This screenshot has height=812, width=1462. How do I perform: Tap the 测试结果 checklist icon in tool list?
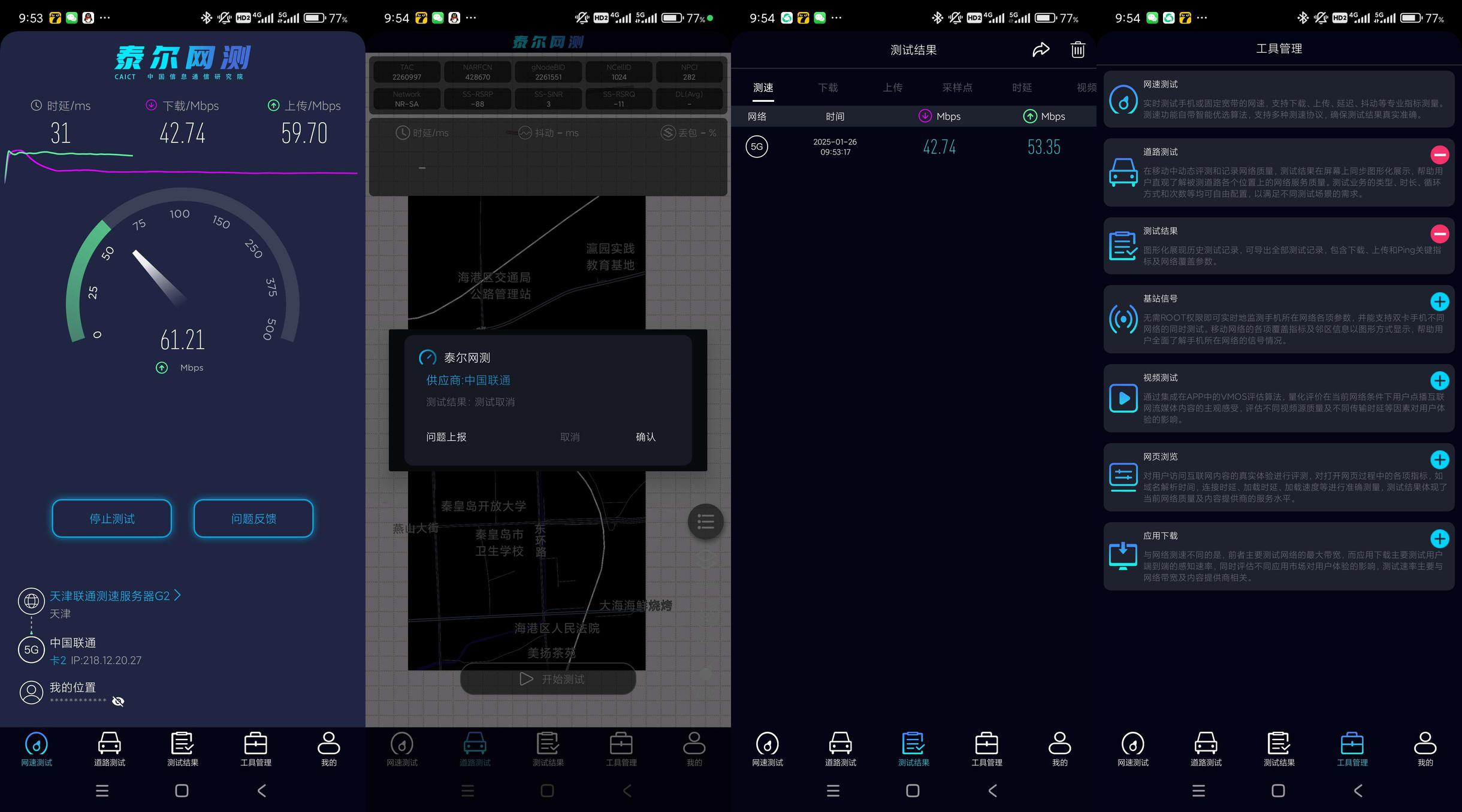point(1123,246)
